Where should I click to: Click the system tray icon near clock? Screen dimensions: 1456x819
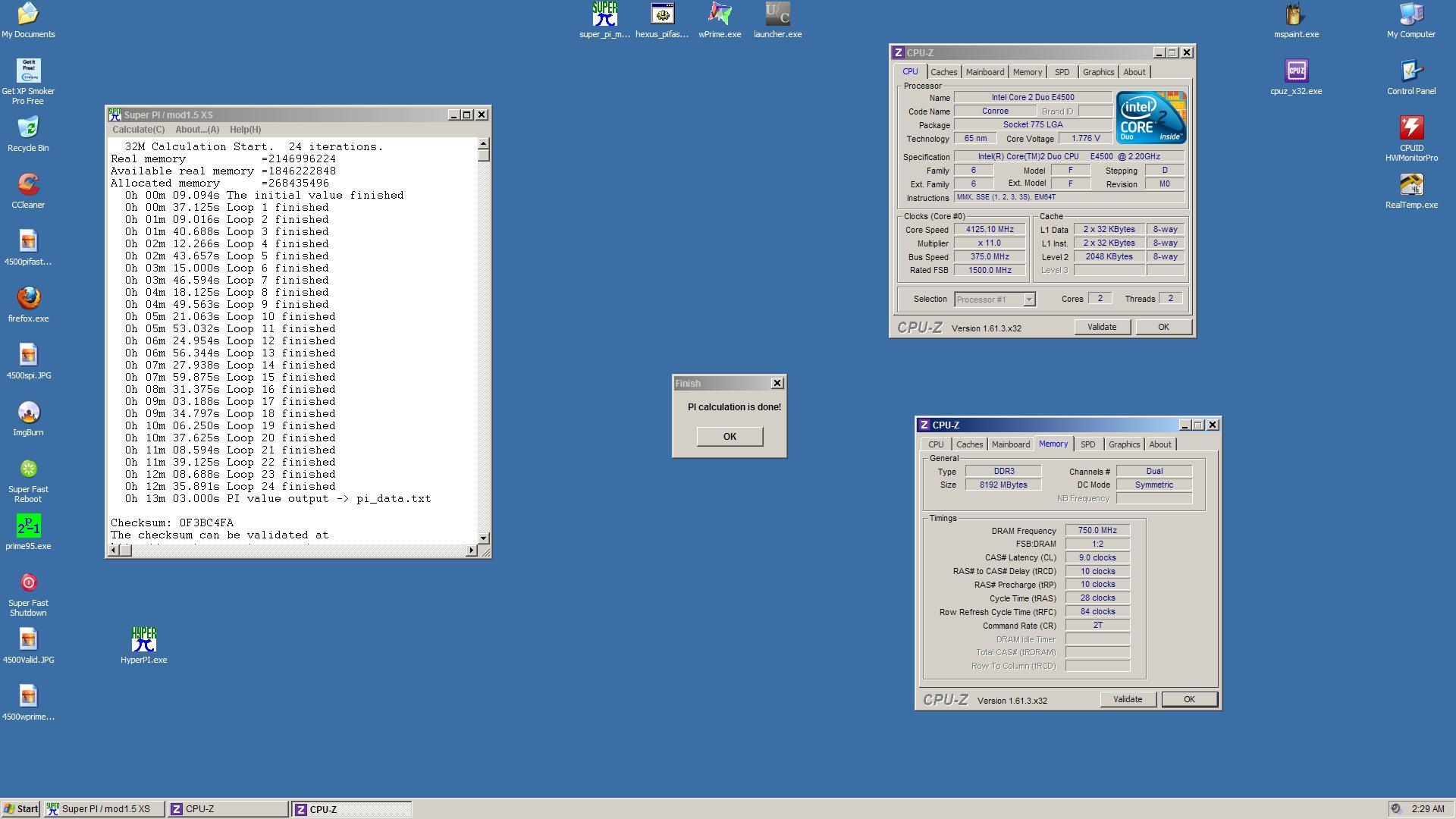[1395, 809]
